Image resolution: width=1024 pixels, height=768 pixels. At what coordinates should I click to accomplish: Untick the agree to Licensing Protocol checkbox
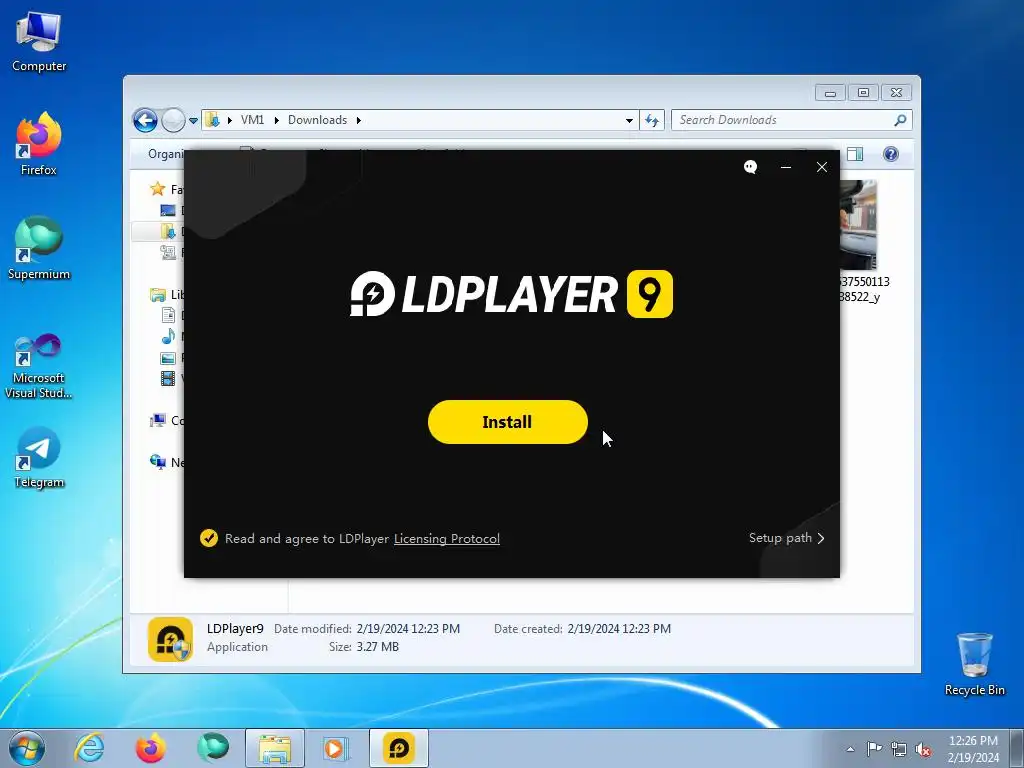click(209, 538)
